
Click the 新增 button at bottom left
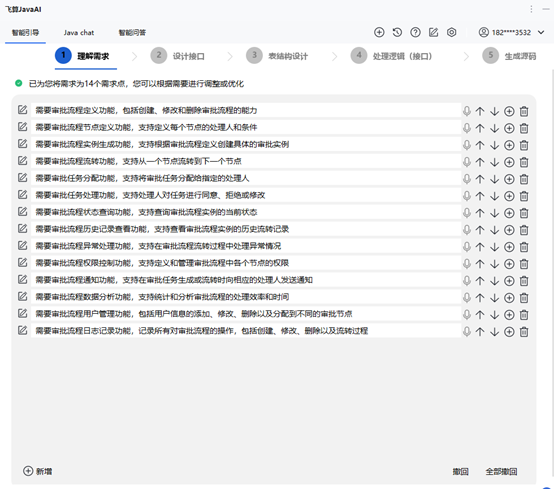pos(37,471)
